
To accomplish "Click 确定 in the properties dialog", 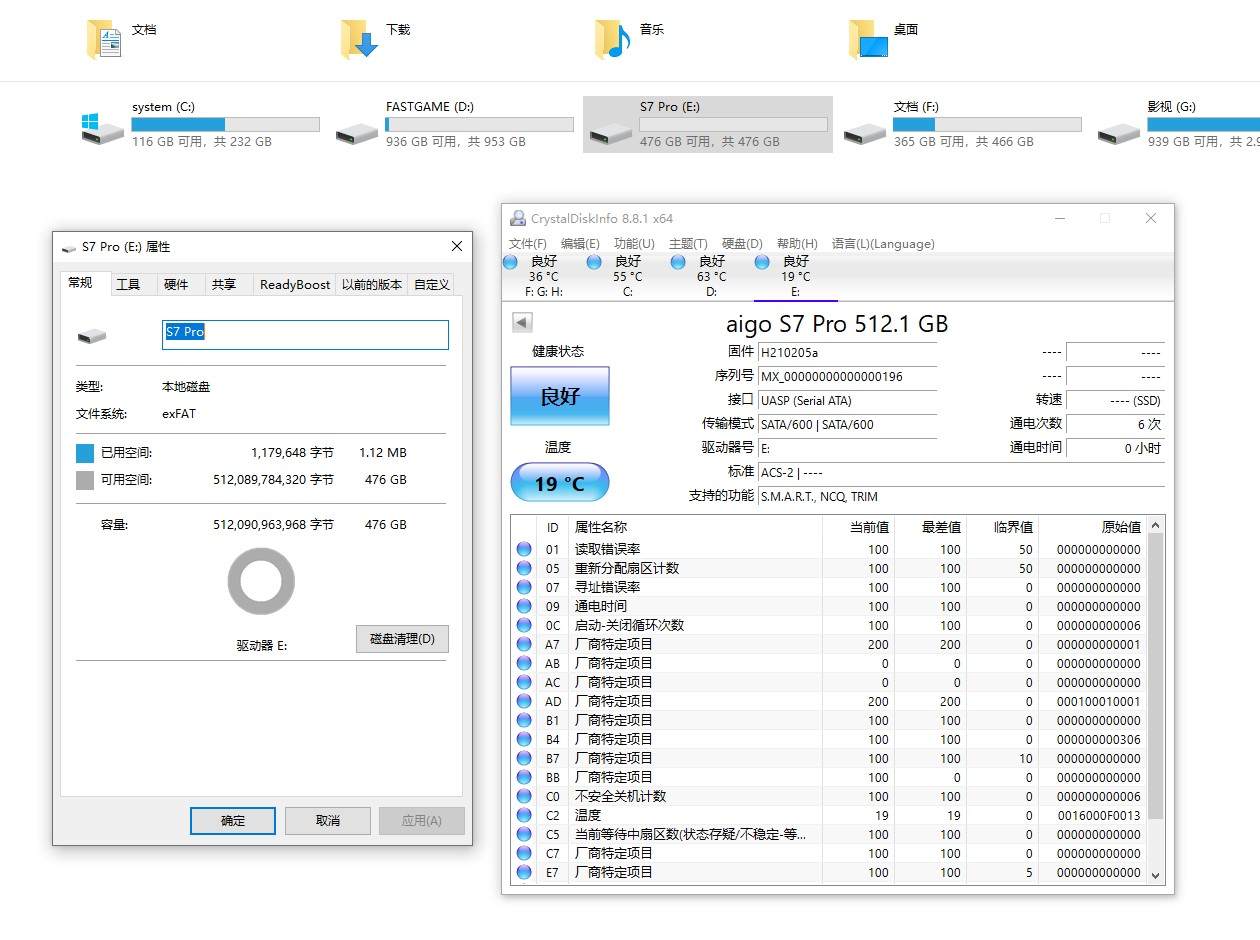I will point(232,821).
